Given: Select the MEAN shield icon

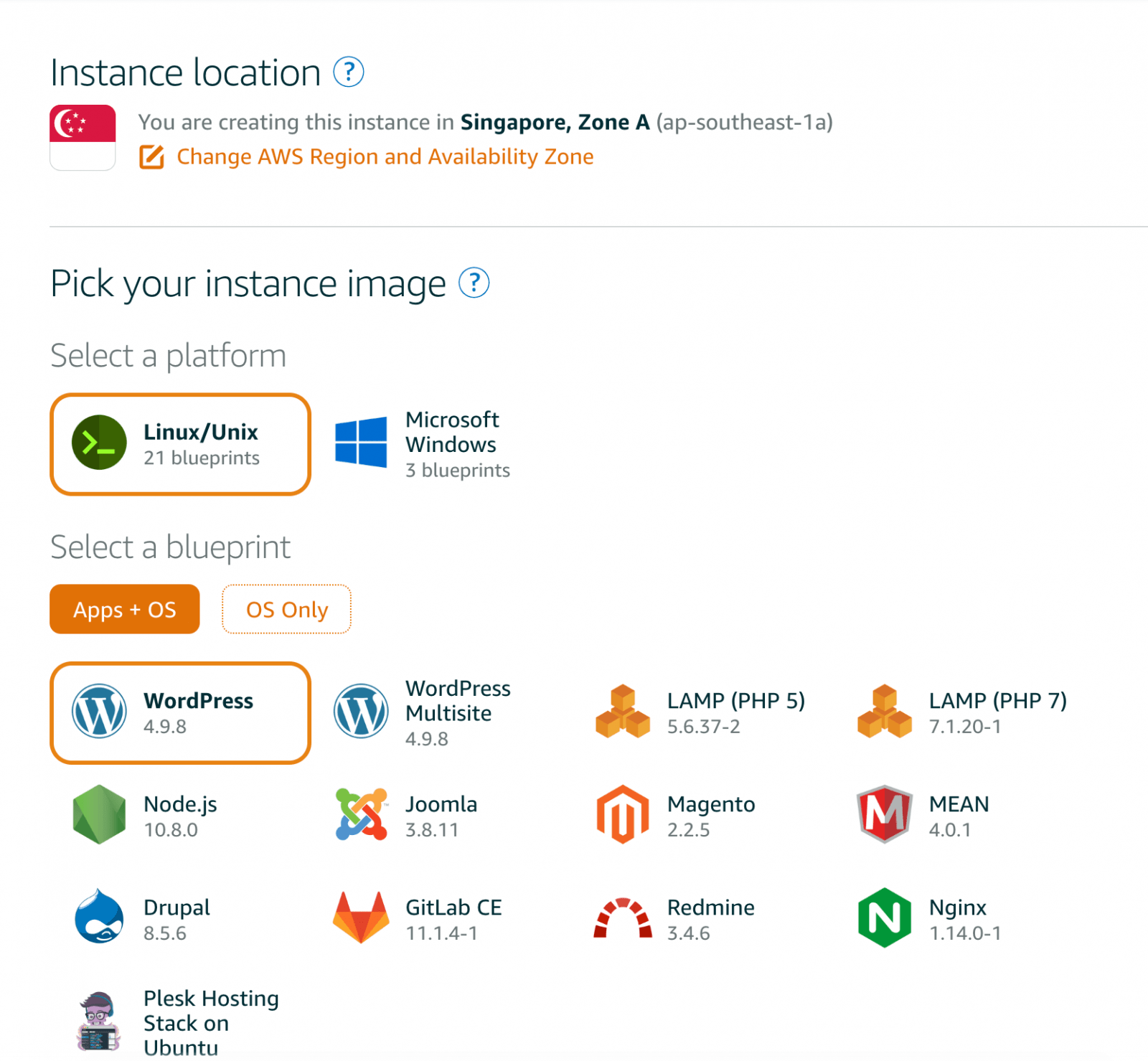Looking at the screenshot, I should click(x=885, y=814).
